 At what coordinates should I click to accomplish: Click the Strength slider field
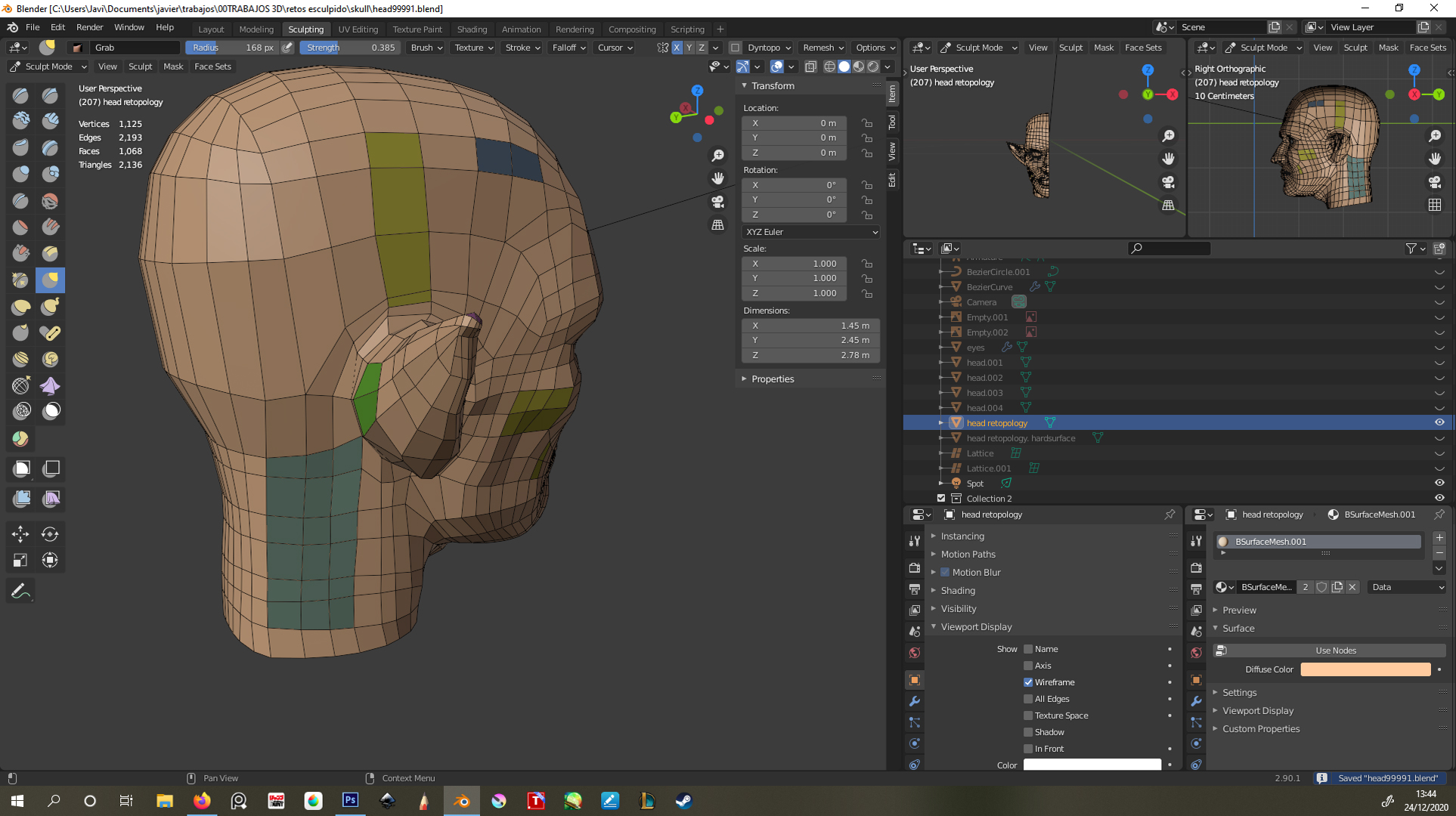(351, 48)
